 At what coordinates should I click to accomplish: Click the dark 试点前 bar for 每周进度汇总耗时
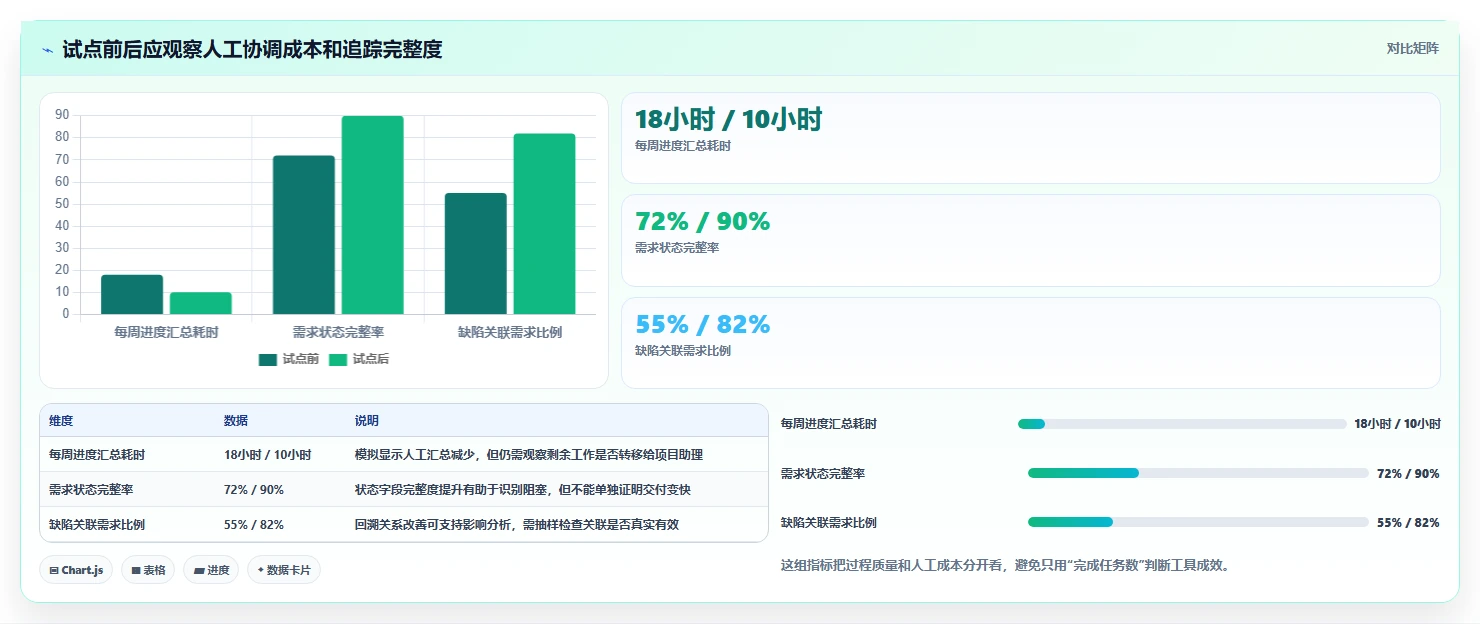(132, 294)
